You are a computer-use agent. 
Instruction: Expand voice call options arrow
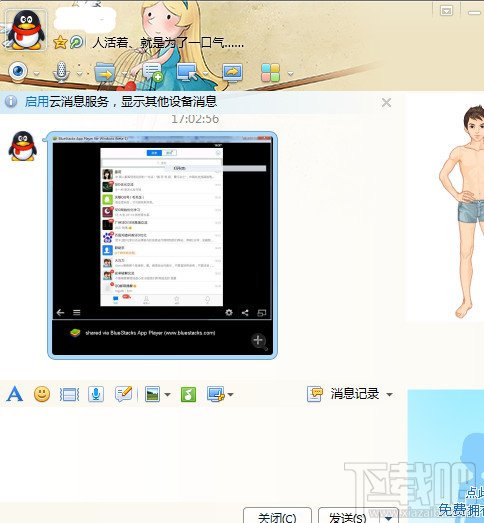point(79,74)
